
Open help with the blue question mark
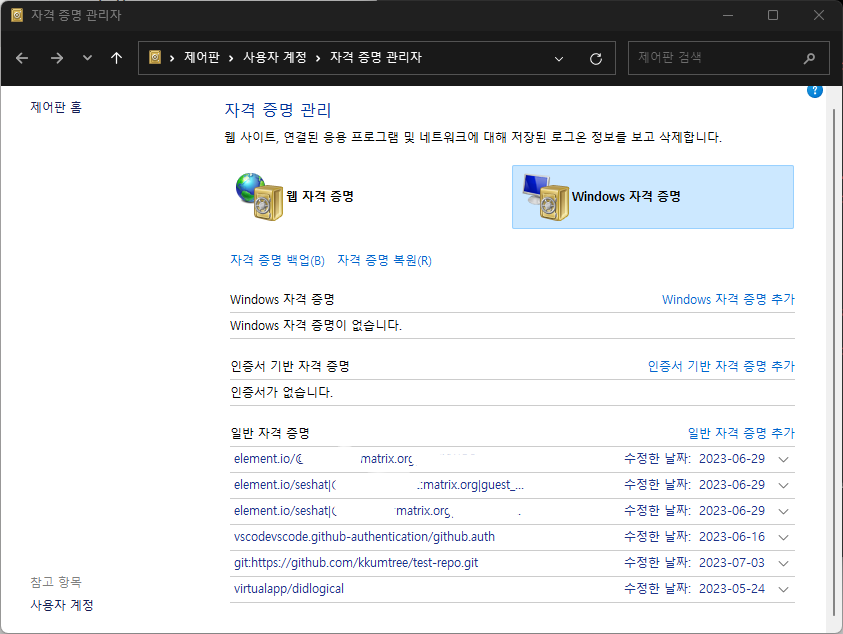(x=815, y=91)
